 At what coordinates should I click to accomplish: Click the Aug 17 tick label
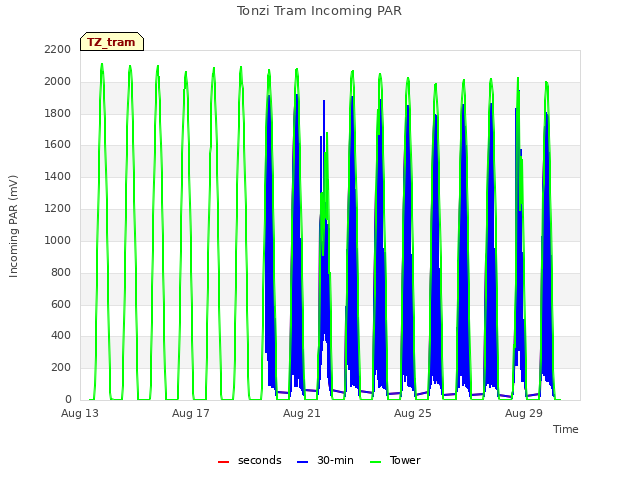191,413
